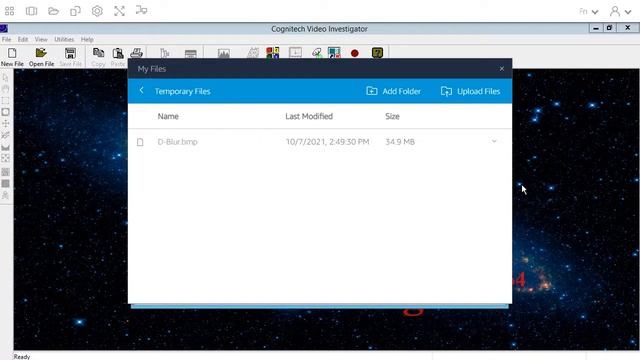Viewport: 640px width, 360px height.
Task: Click the 10/7/2021, 2:49:30 PM date
Action: [x=327, y=142]
